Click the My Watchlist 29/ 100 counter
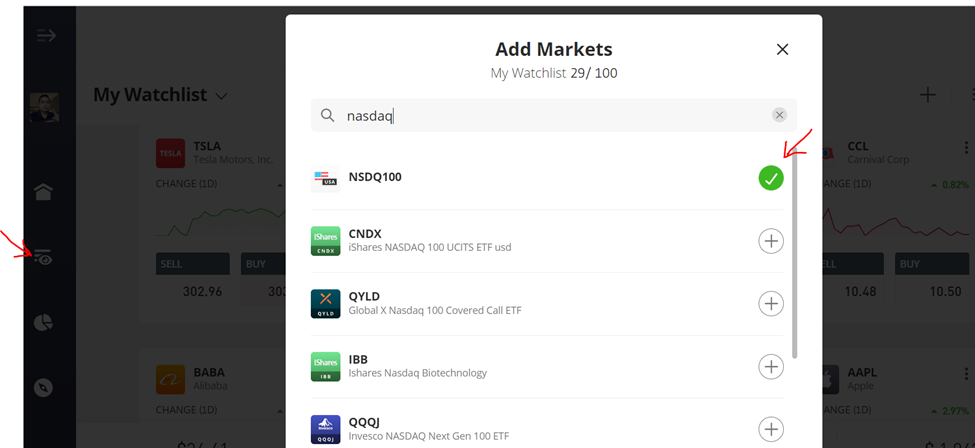The width and height of the screenshot is (975, 448). [x=553, y=73]
